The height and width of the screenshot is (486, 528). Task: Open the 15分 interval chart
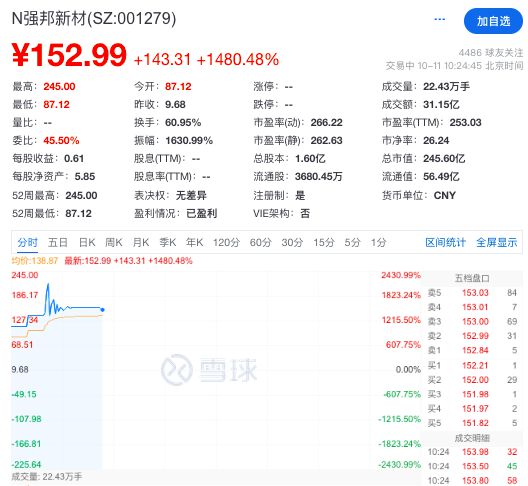tap(324, 242)
